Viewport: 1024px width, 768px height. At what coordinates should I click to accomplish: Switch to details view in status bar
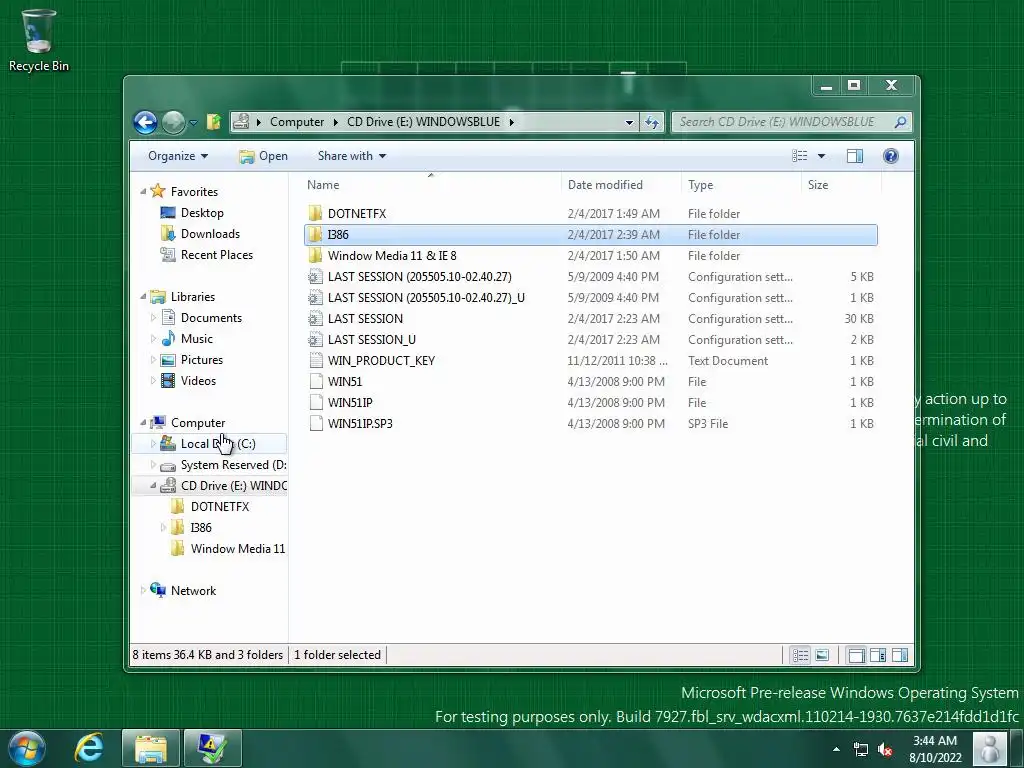tap(801, 655)
